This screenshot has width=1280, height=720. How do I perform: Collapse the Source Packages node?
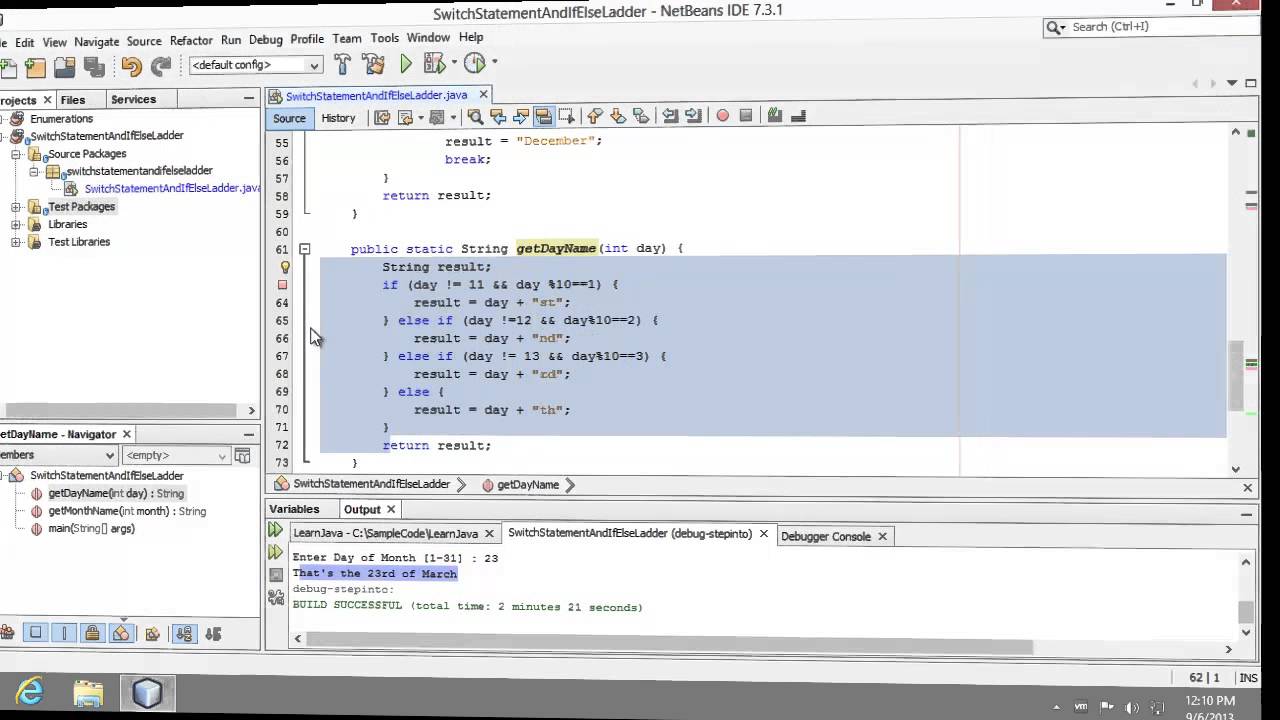click(x=16, y=154)
